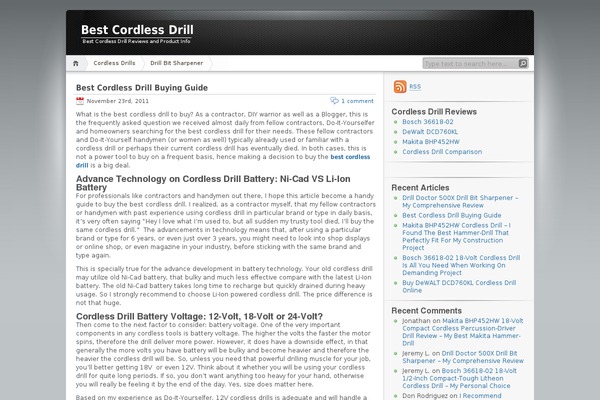The height and width of the screenshot is (400, 600).
Task: Open the DeWalt DCD760KL review
Action: pos(430,132)
